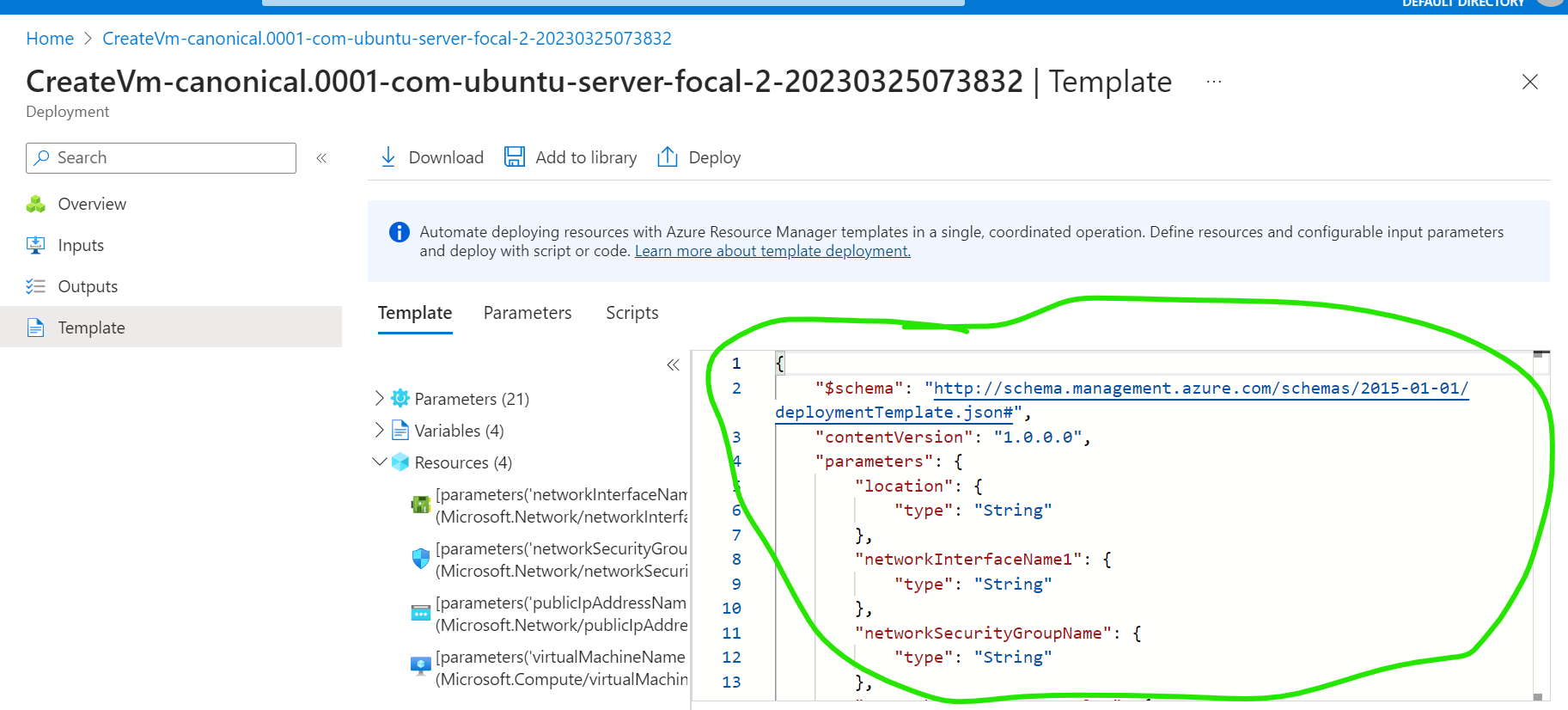Click the virtual machine resource icon
Screen dimensions: 1568x710
click(421, 668)
